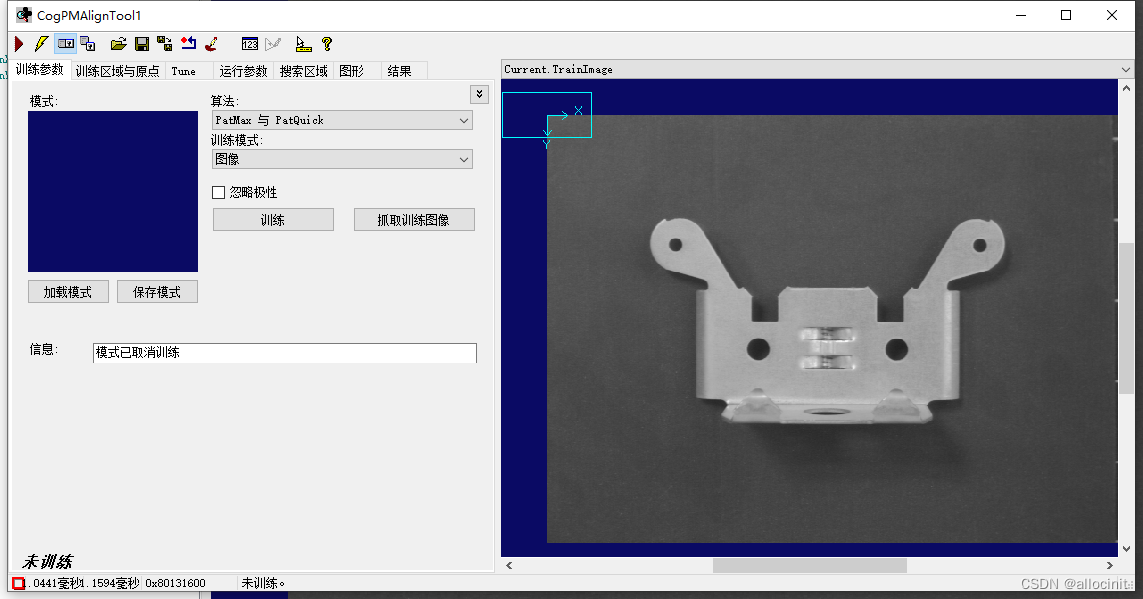The width and height of the screenshot is (1143, 599).
Task: Click the 训练 button
Action: pyautogui.click(x=273, y=219)
